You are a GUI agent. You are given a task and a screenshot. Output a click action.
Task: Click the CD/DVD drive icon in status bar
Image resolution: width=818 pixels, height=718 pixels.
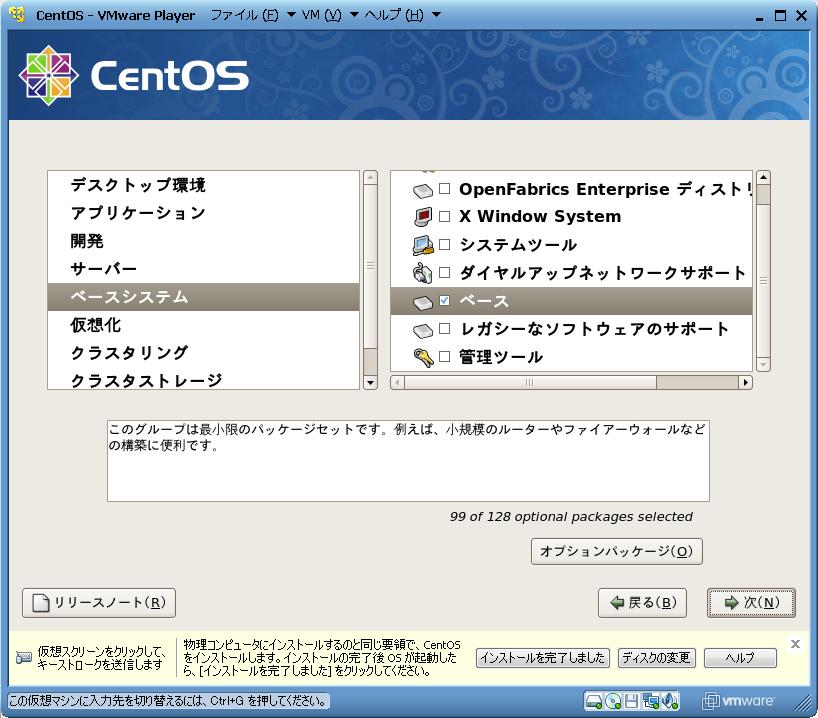pyautogui.click(x=613, y=700)
